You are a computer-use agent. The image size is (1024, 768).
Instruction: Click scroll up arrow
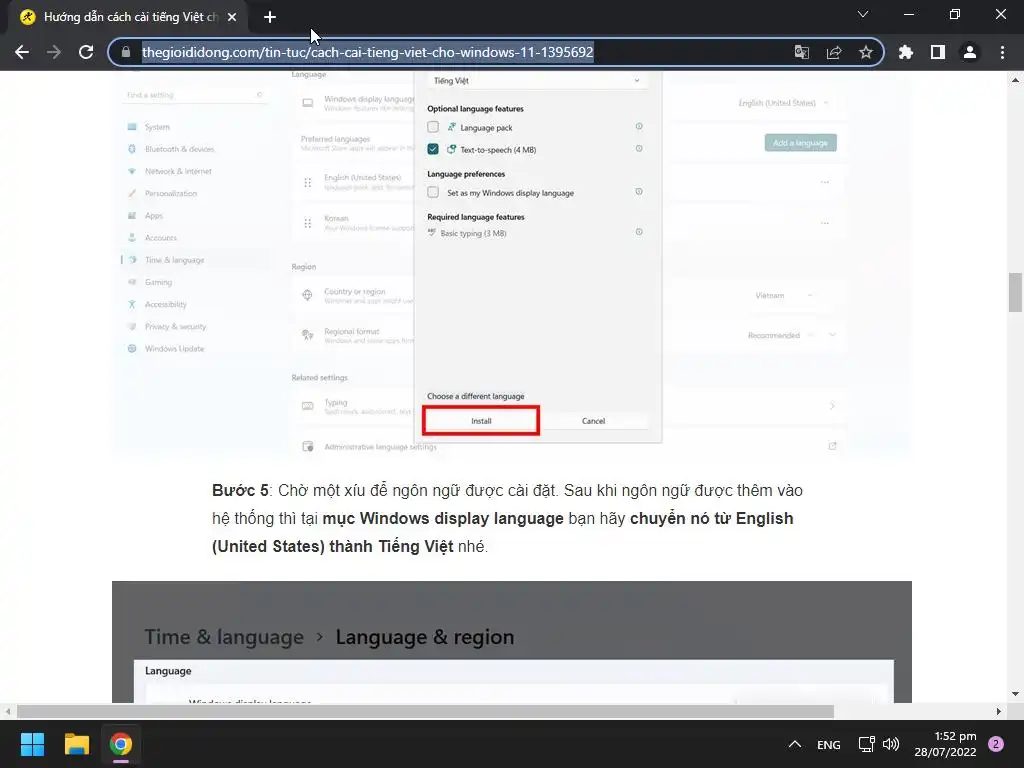[1016, 80]
